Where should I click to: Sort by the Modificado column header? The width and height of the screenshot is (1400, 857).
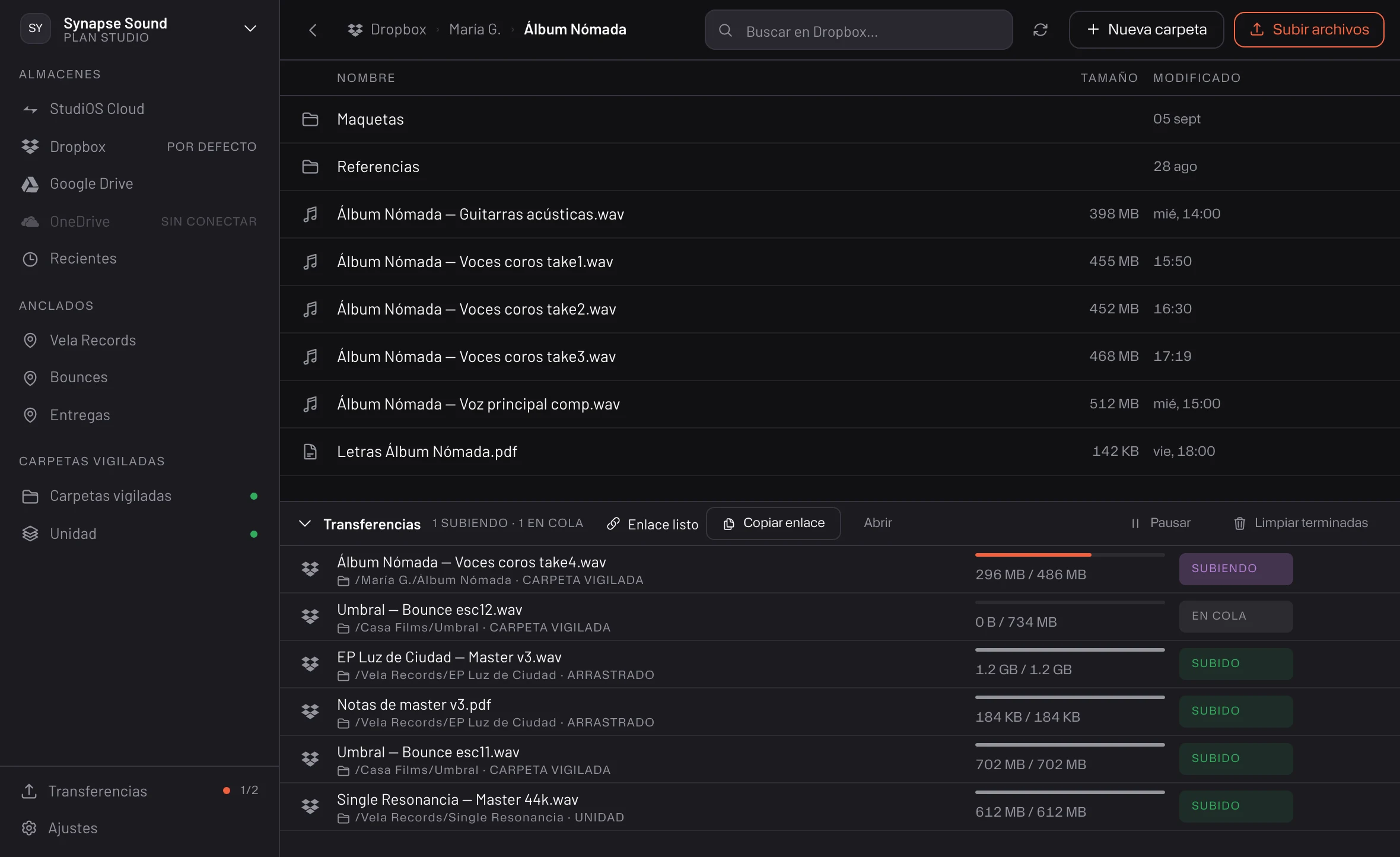click(x=1197, y=78)
